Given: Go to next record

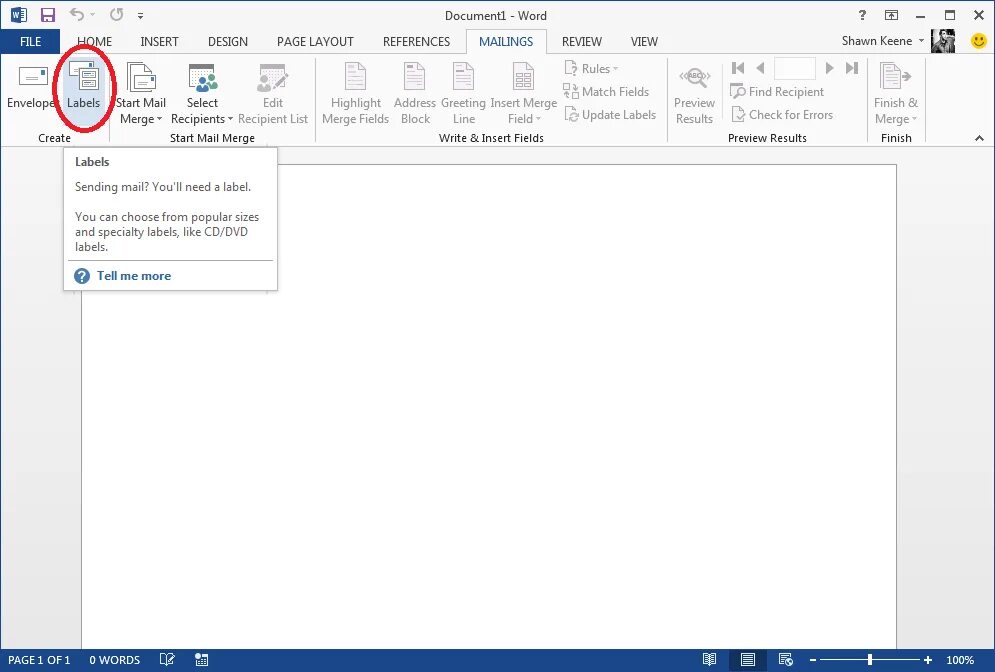Looking at the screenshot, I should (829, 68).
